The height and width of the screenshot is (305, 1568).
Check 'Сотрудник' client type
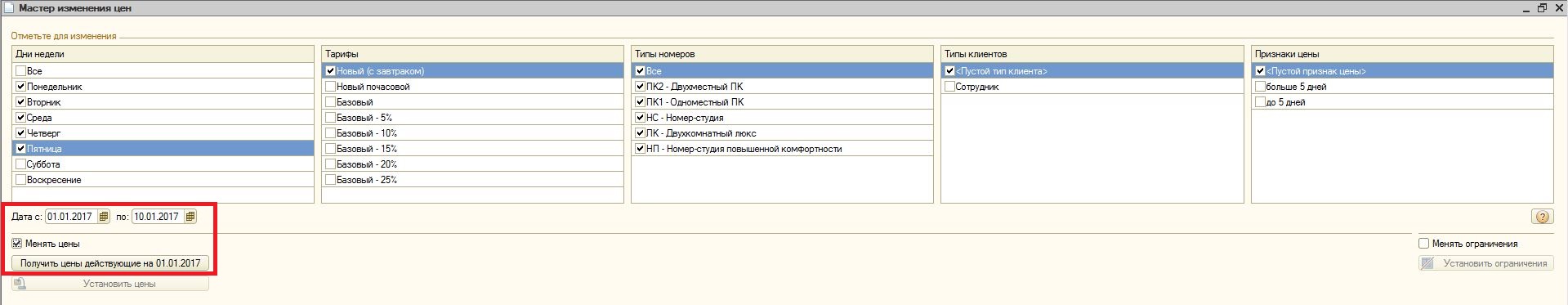(949, 87)
